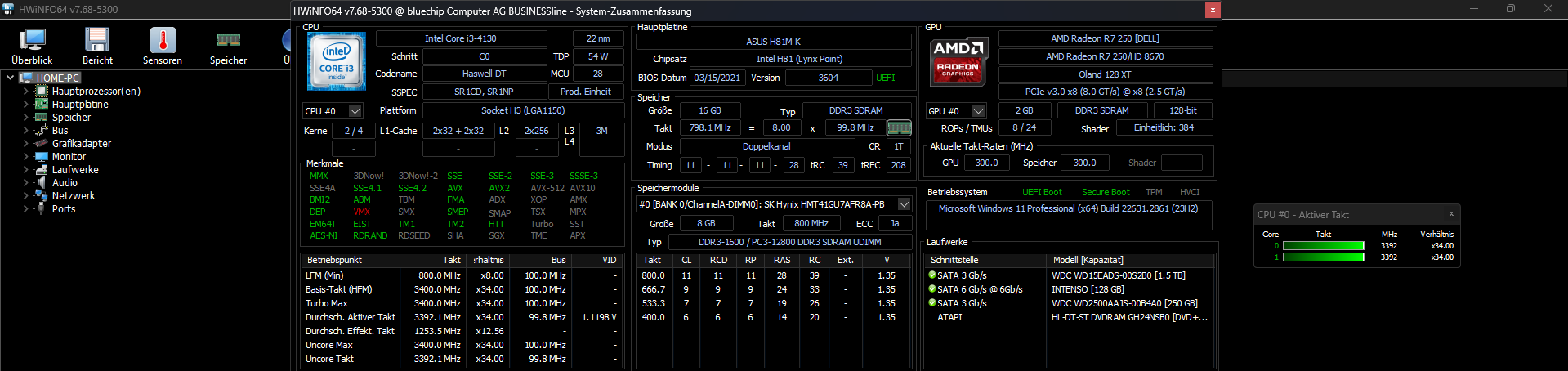Image resolution: width=1568 pixels, height=371 pixels.
Task: Click the Microsoft Windows 11 Professional OS text
Action: 1068,208
